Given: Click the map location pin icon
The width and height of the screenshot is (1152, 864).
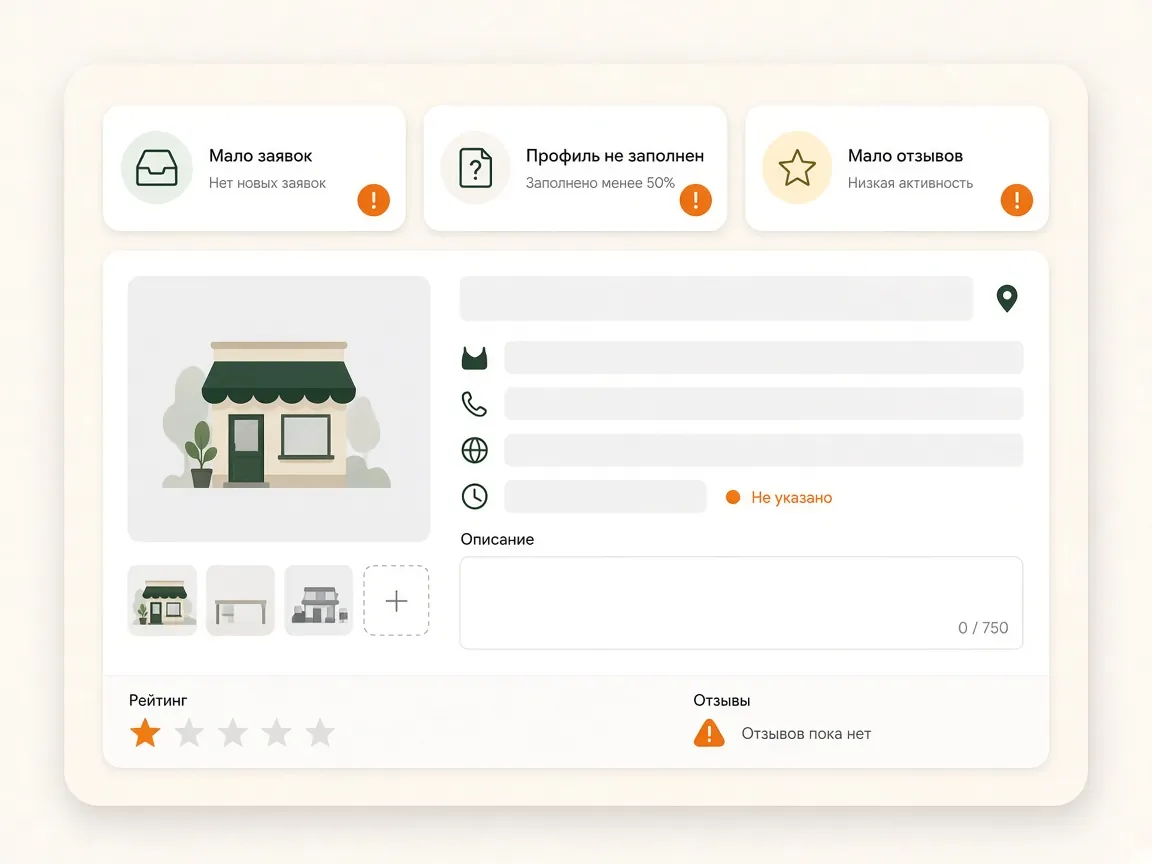Looking at the screenshot, I should point(1007,298).
